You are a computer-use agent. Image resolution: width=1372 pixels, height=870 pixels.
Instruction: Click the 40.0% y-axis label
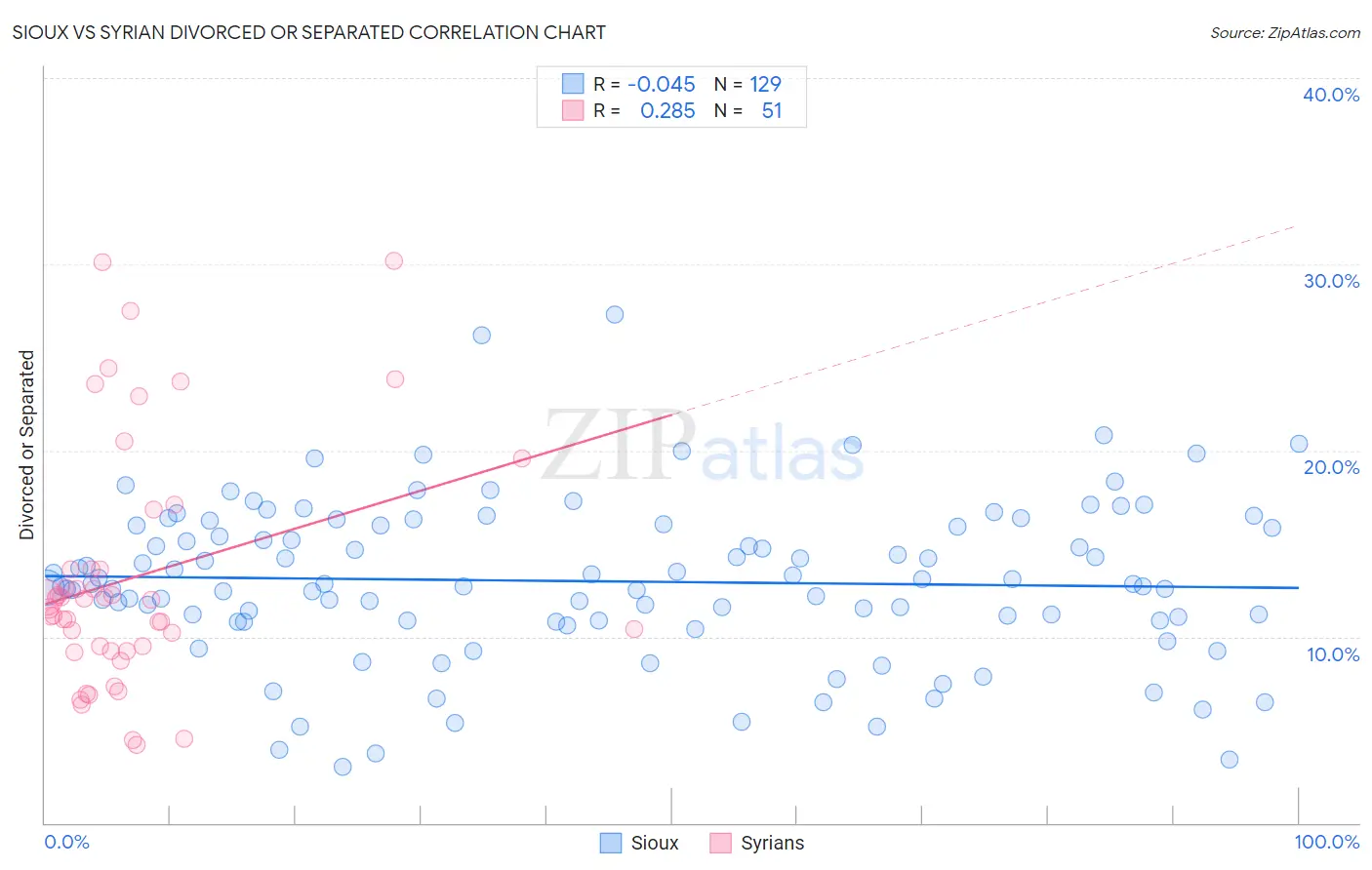point(1331,95)
